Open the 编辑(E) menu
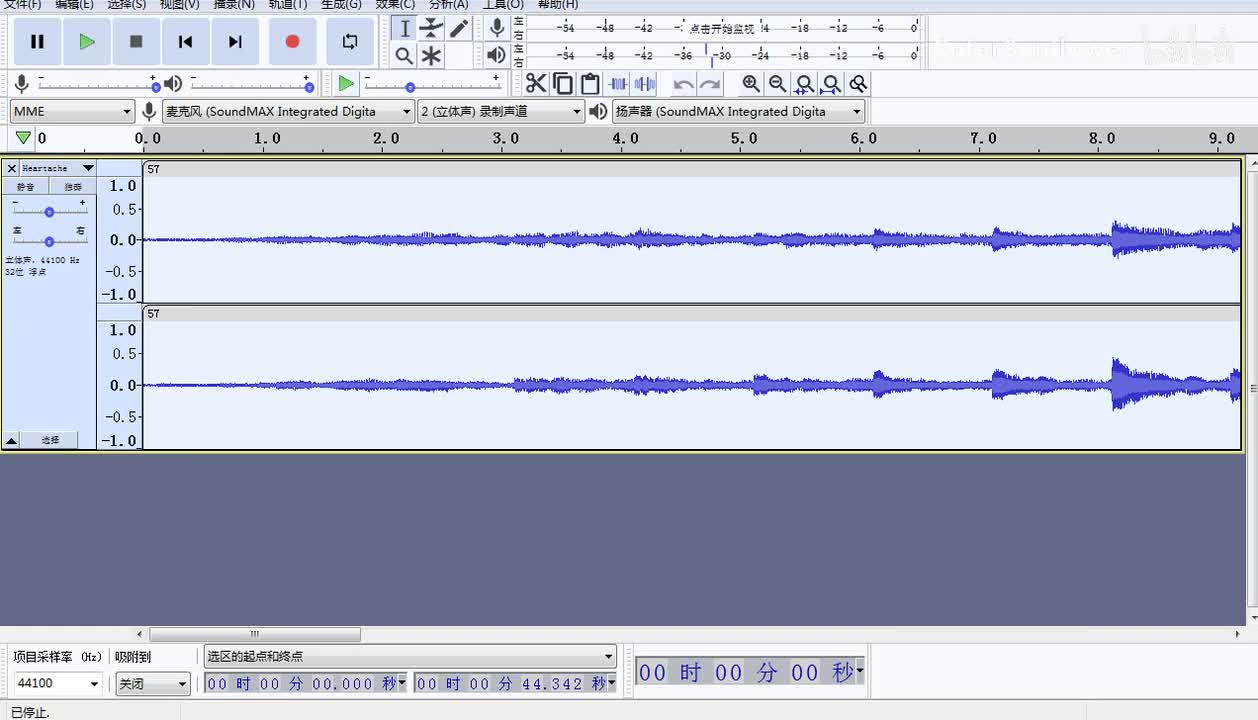Screen dimensions: 1258x720 pyautogui.click(x=74, y=5)
